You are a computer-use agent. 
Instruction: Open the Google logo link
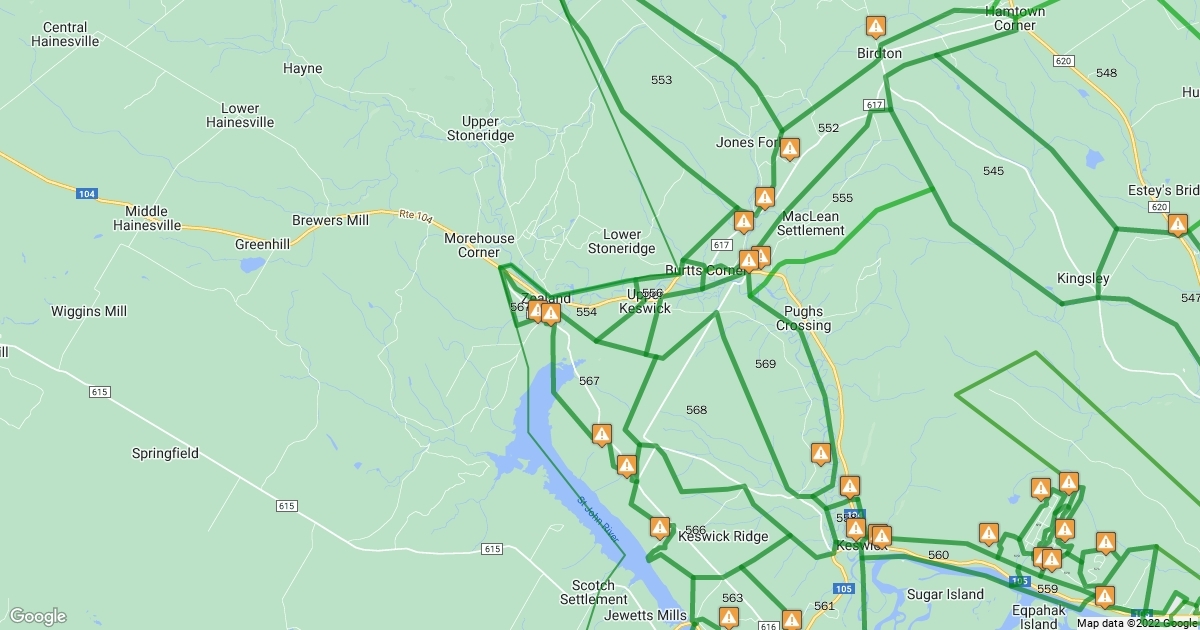coord(38,616)
